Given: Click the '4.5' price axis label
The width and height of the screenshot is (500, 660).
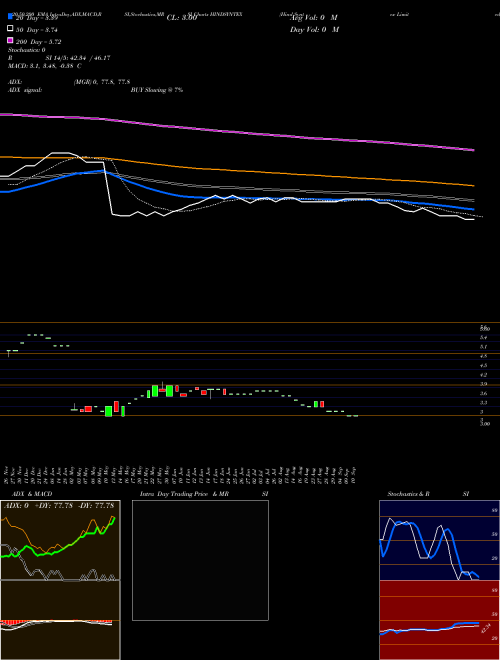Looking at the screenshot, I should click(x=484, y=366).
